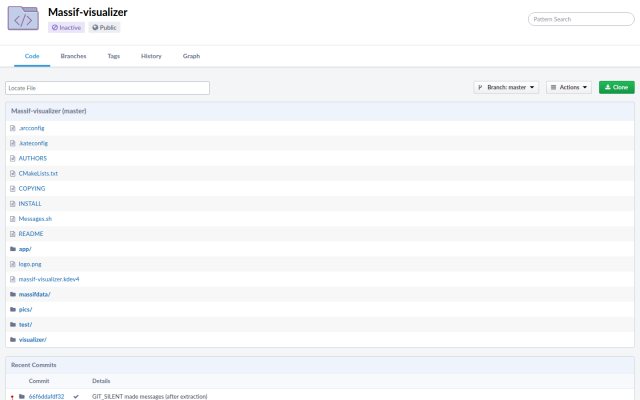
Task: Open the .kateconfig file
Action: (33, 143)
